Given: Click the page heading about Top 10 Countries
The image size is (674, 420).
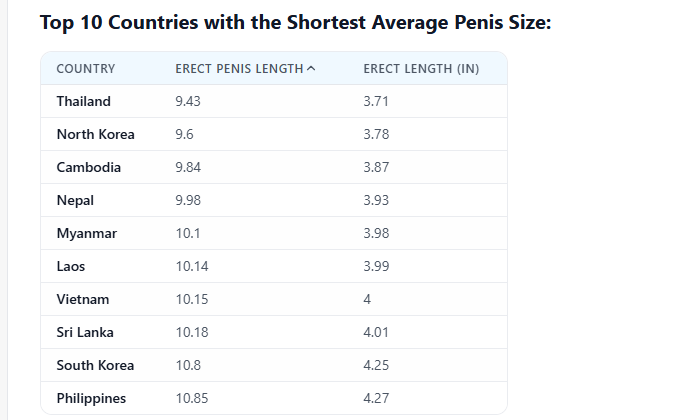Looking at the screenshot, I should coord(295,22).
